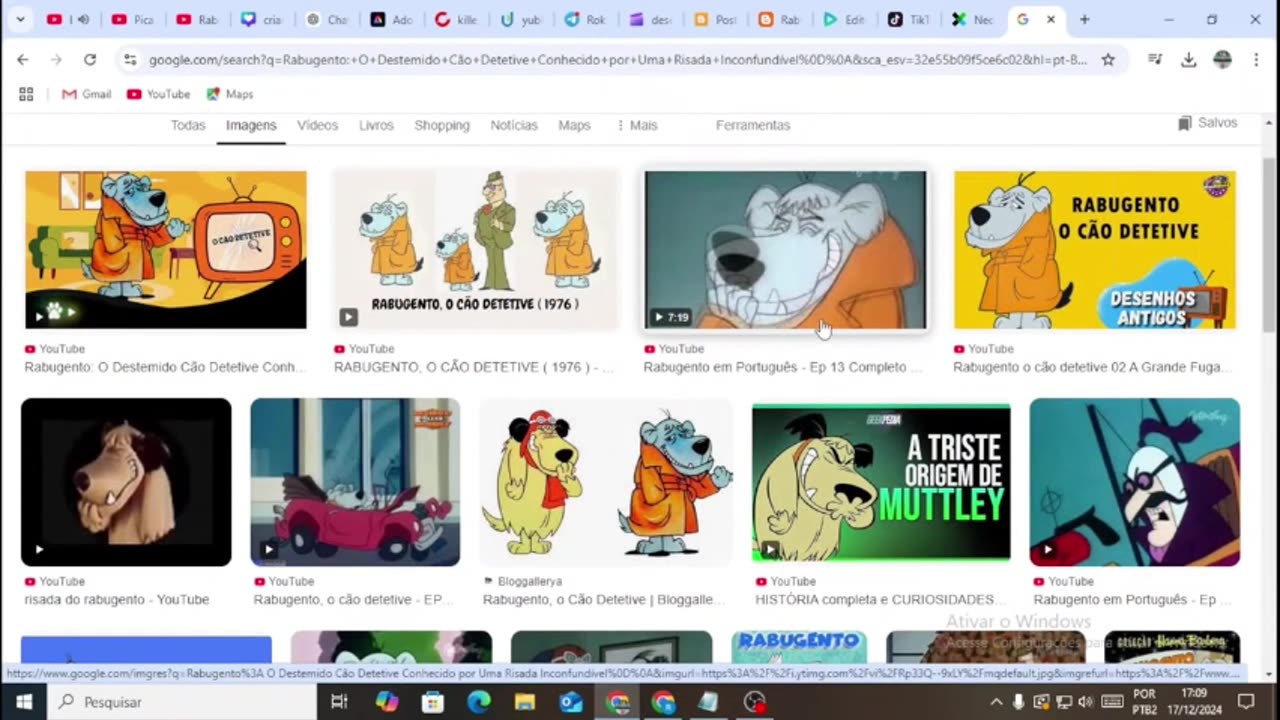Open the Chrome profile avatar
The height and width of the screenshot is (720, 1280).
pyautogui.click(x=1222, y=60)
